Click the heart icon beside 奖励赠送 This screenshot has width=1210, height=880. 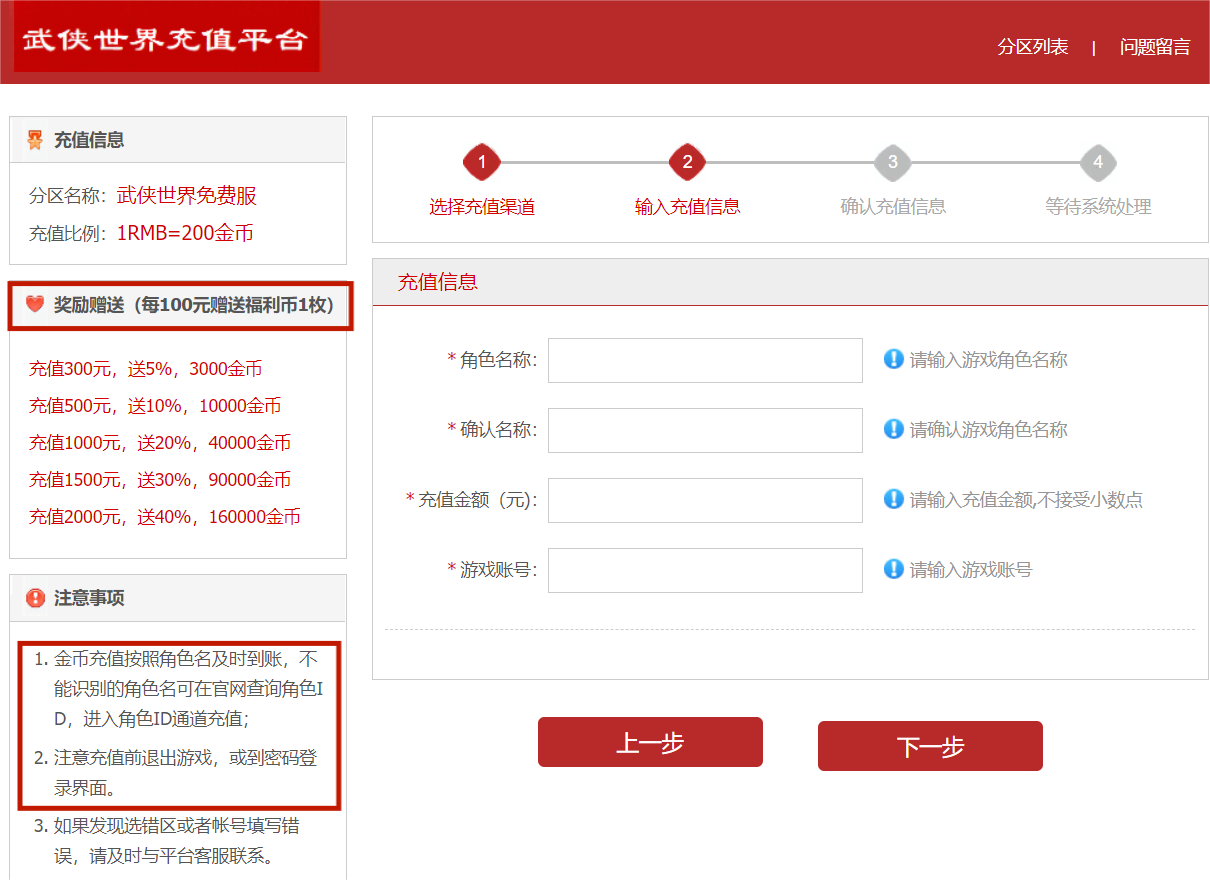pyautogui.click(x=35, y=304)
